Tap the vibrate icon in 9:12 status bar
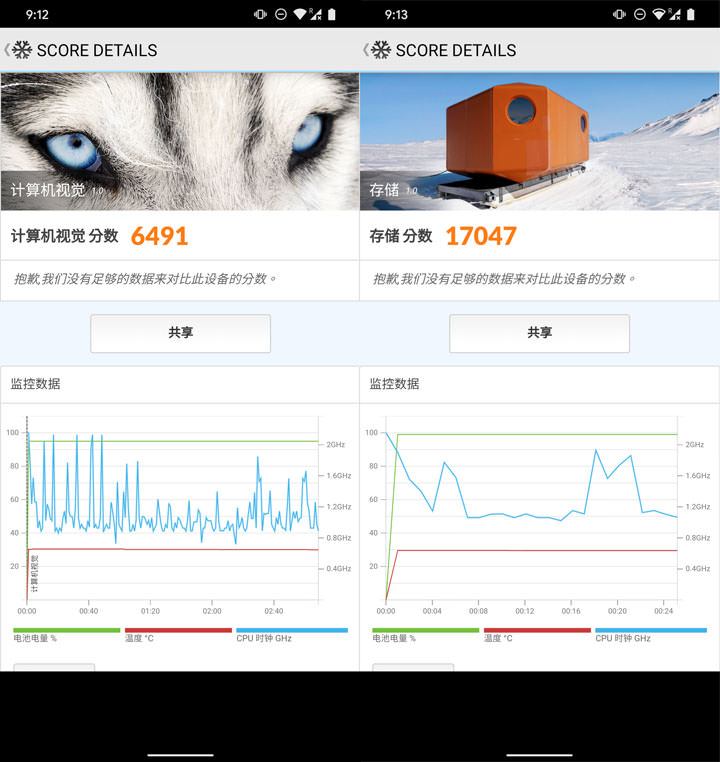Viewport: 720px width, 762px height. pyautogui.click(x=260, y=15)
